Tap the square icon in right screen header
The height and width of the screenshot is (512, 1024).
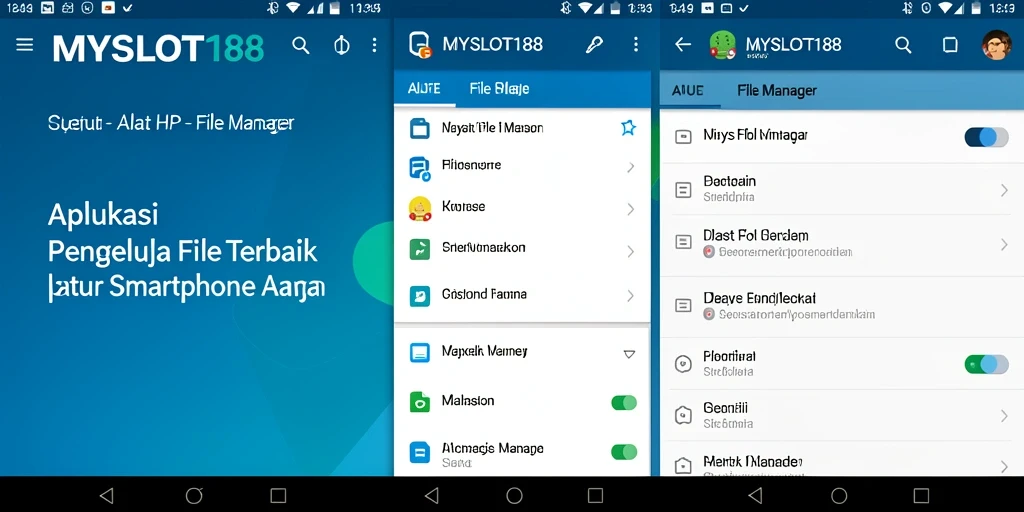tap(950, 44)
